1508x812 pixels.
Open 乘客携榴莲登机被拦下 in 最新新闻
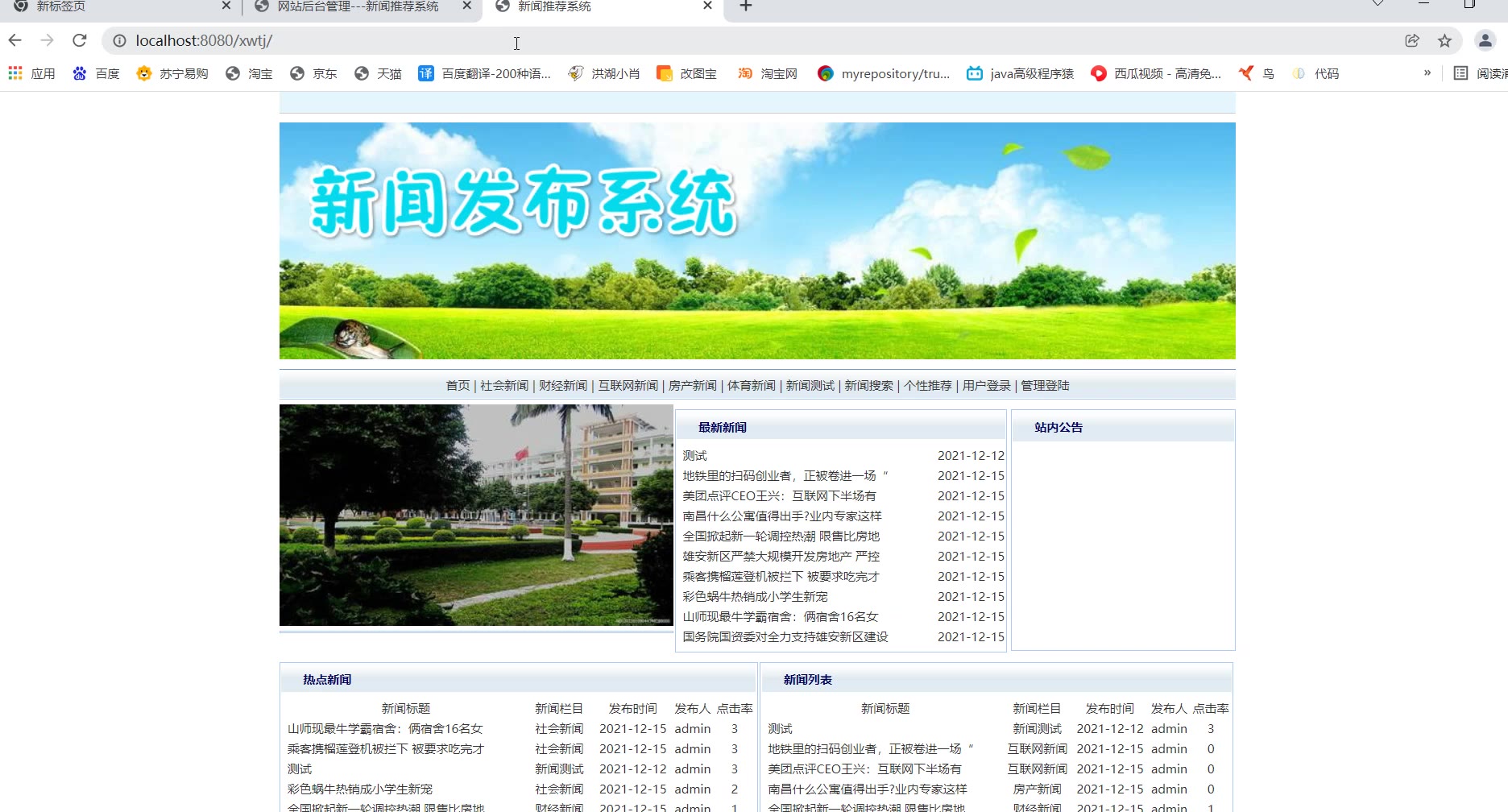click(x=781, y=577)
